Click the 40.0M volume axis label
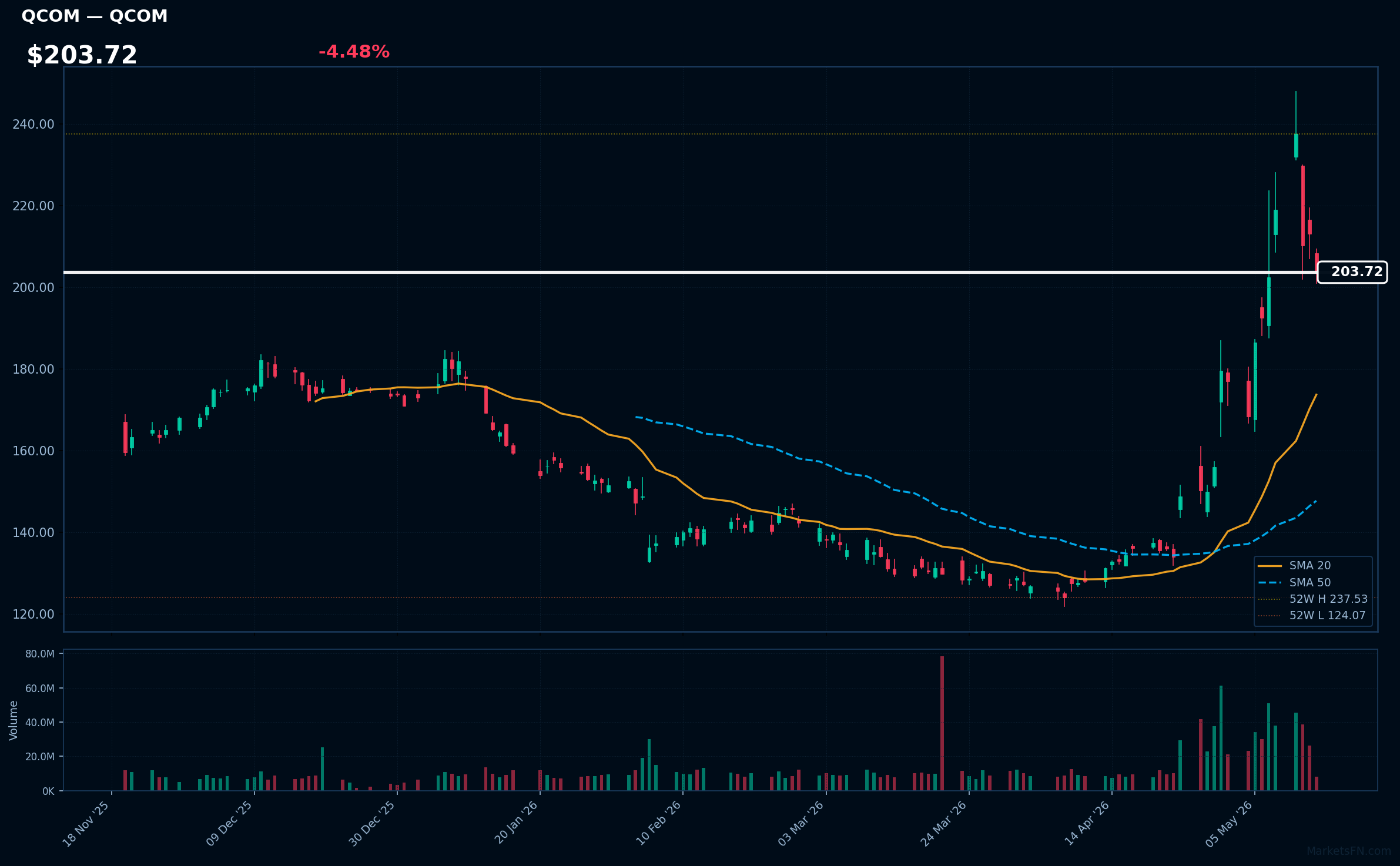 [40, 723]
